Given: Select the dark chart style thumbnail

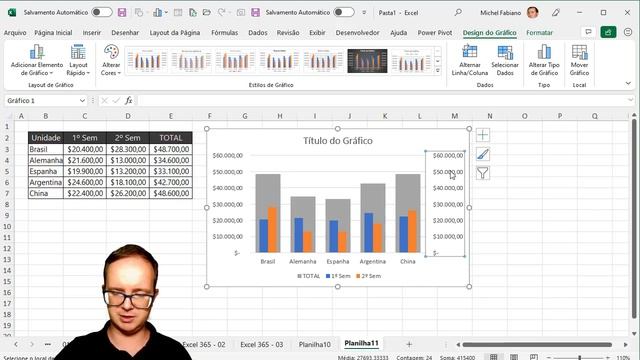Looking at the screenshot, I should pos(367,61).
